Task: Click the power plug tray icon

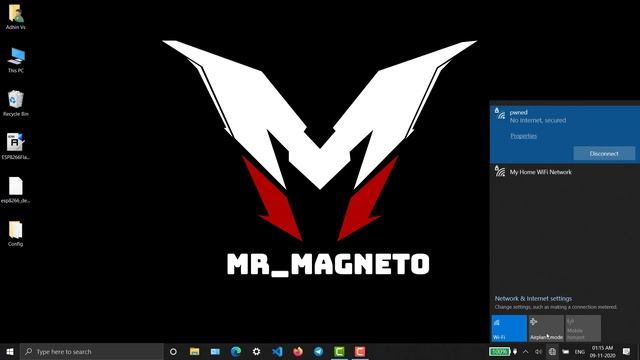Action: tap(515, 351)
